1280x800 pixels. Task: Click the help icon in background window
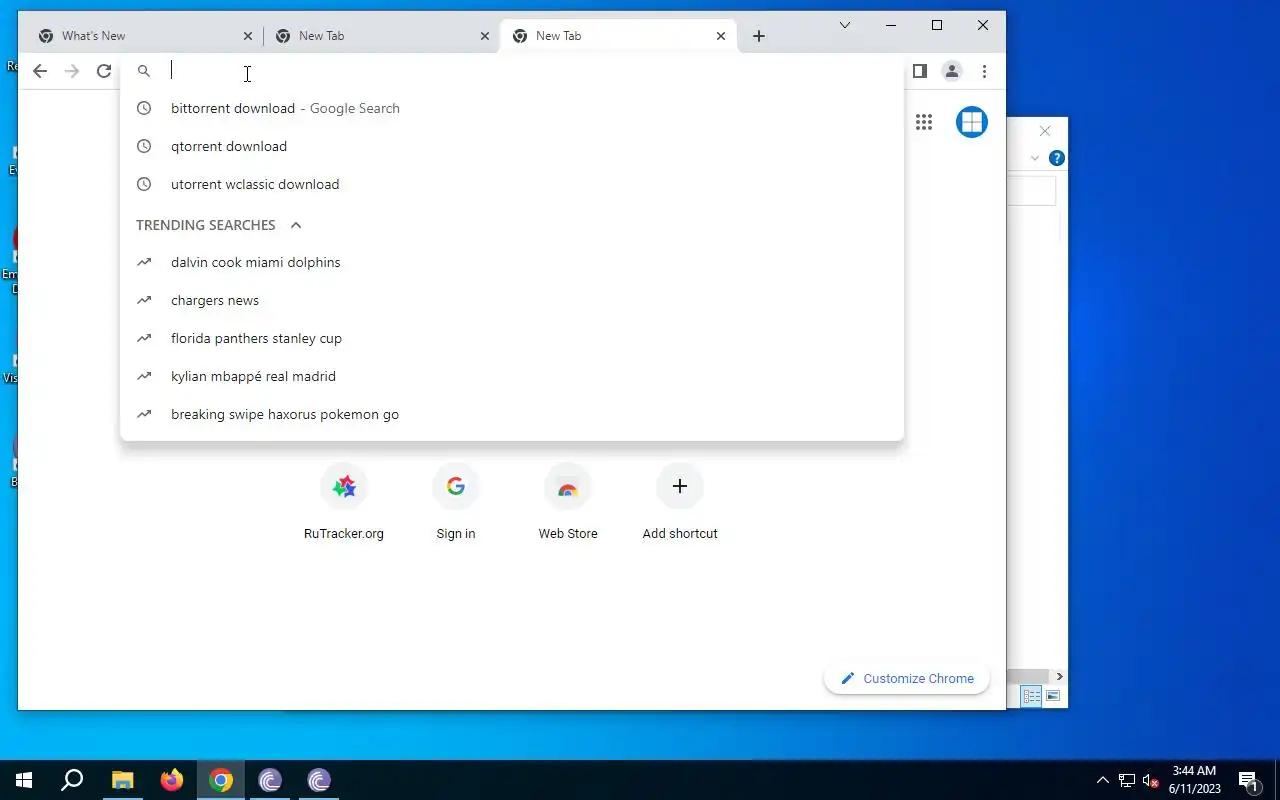click(1057, 158)
